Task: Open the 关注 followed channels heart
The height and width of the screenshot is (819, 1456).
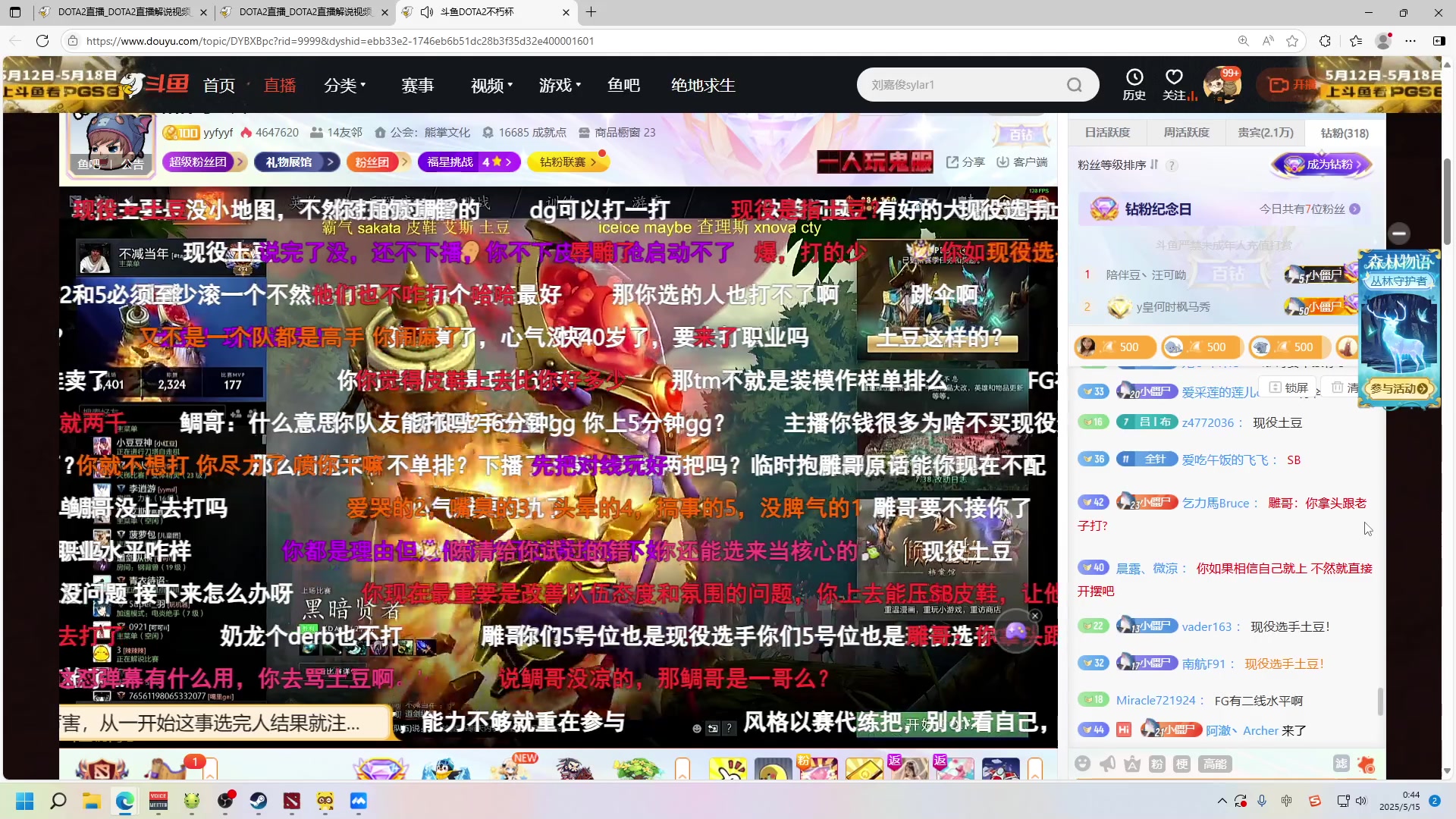Action: [1175, 84]
